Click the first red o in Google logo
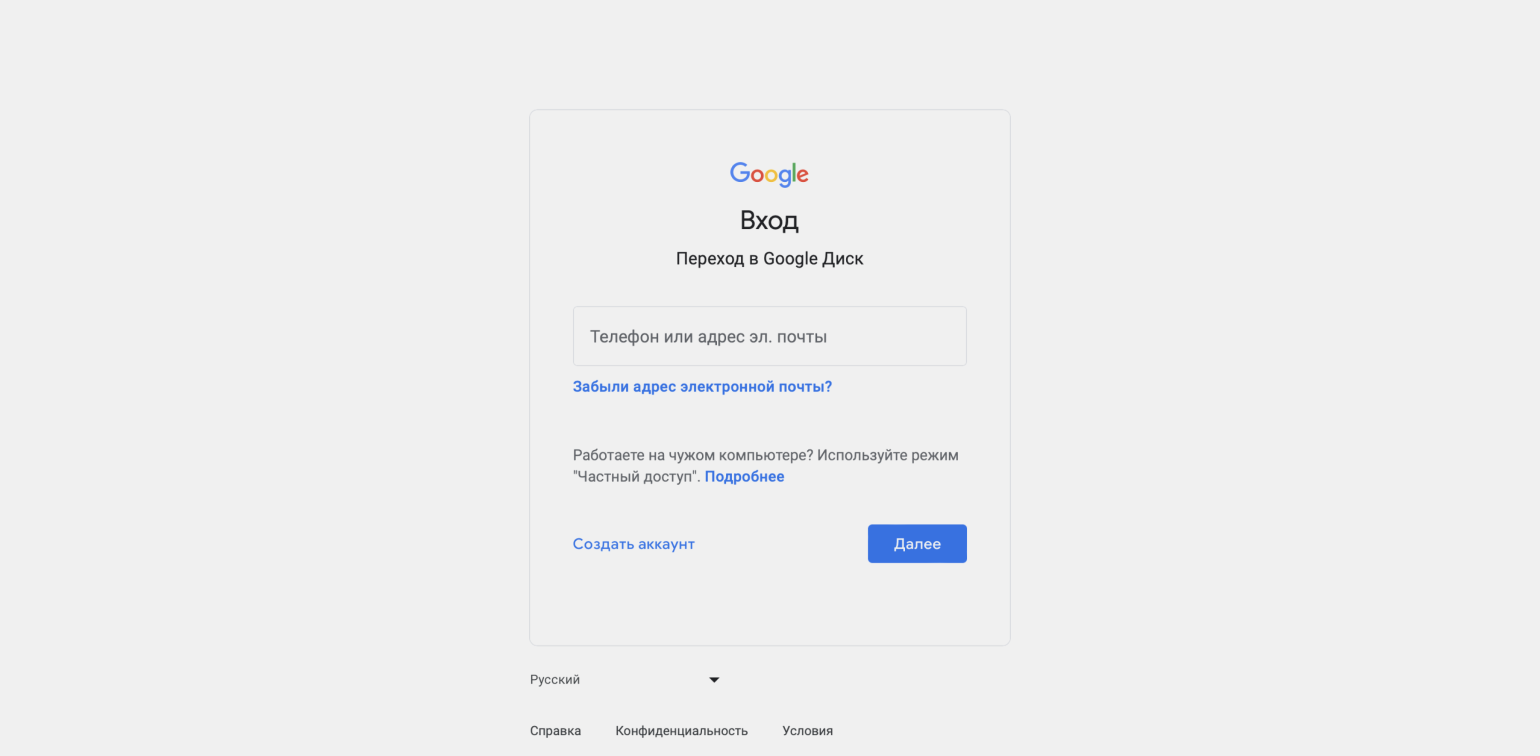The width and height of the screenshot is (1540, 756). [x=756, y=175]
